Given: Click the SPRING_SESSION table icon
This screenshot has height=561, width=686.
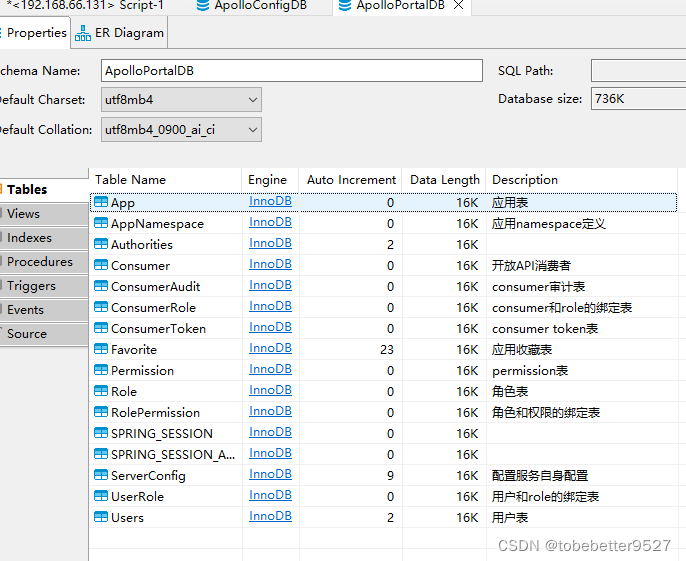Looking at the screenshot, I should pos(101,433).
